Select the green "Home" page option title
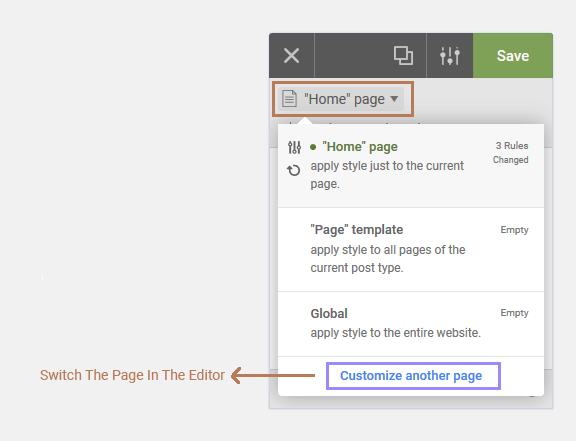This screenshot has width=576, height=441. pos(360,147)
